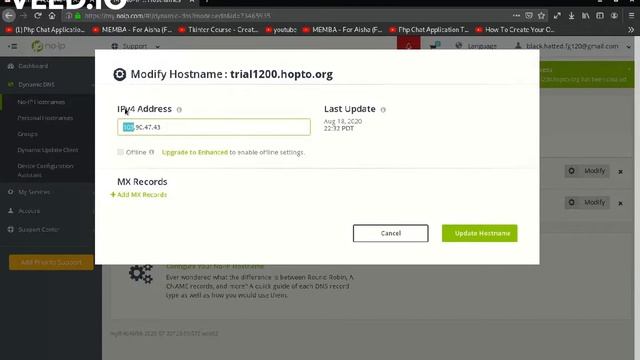Show Last Update info tooltip icon
Image resolution: width=640 pixels, height=360 pixels.
383,109
